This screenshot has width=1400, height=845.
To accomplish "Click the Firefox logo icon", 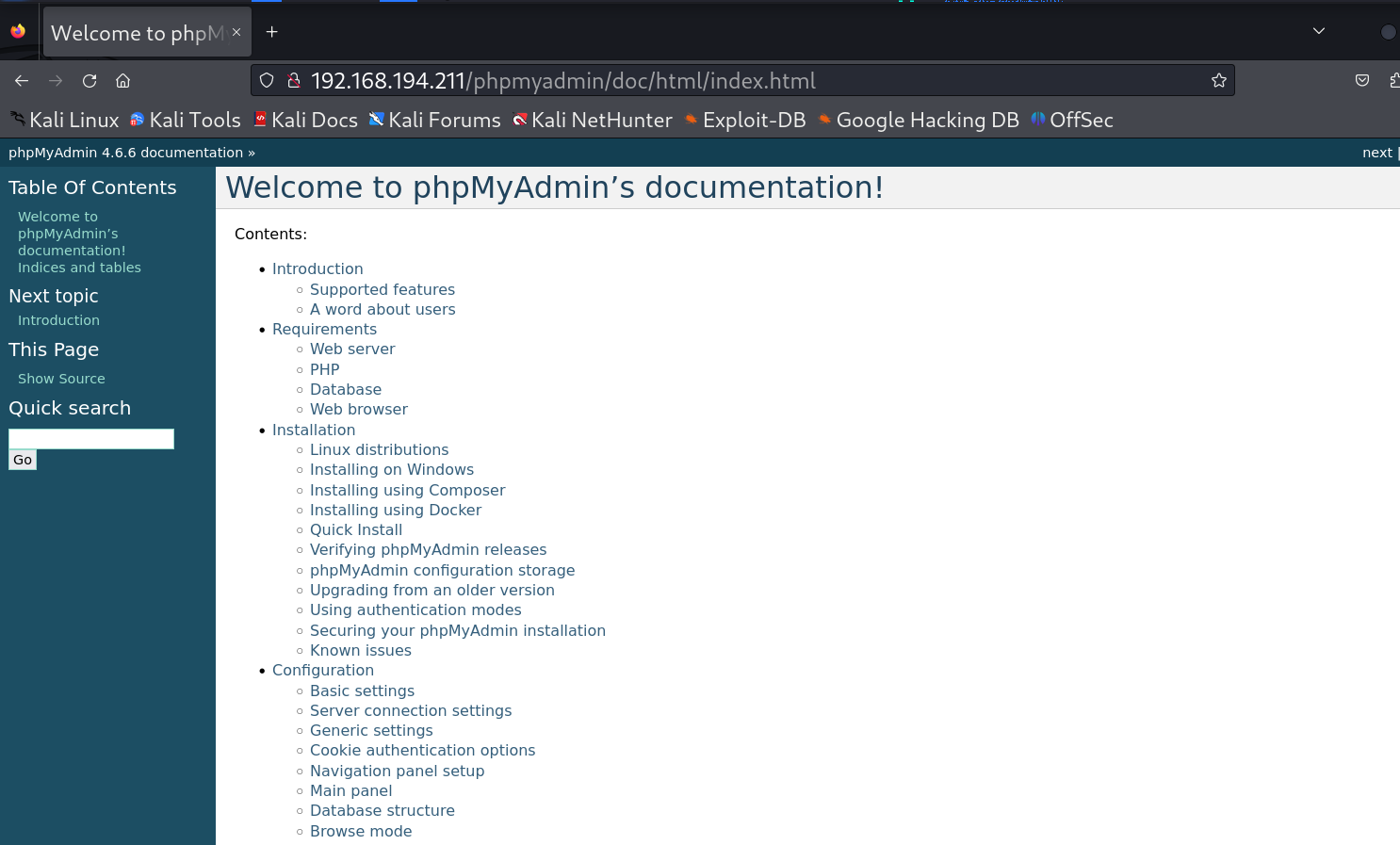I will [x=18, y=31].
